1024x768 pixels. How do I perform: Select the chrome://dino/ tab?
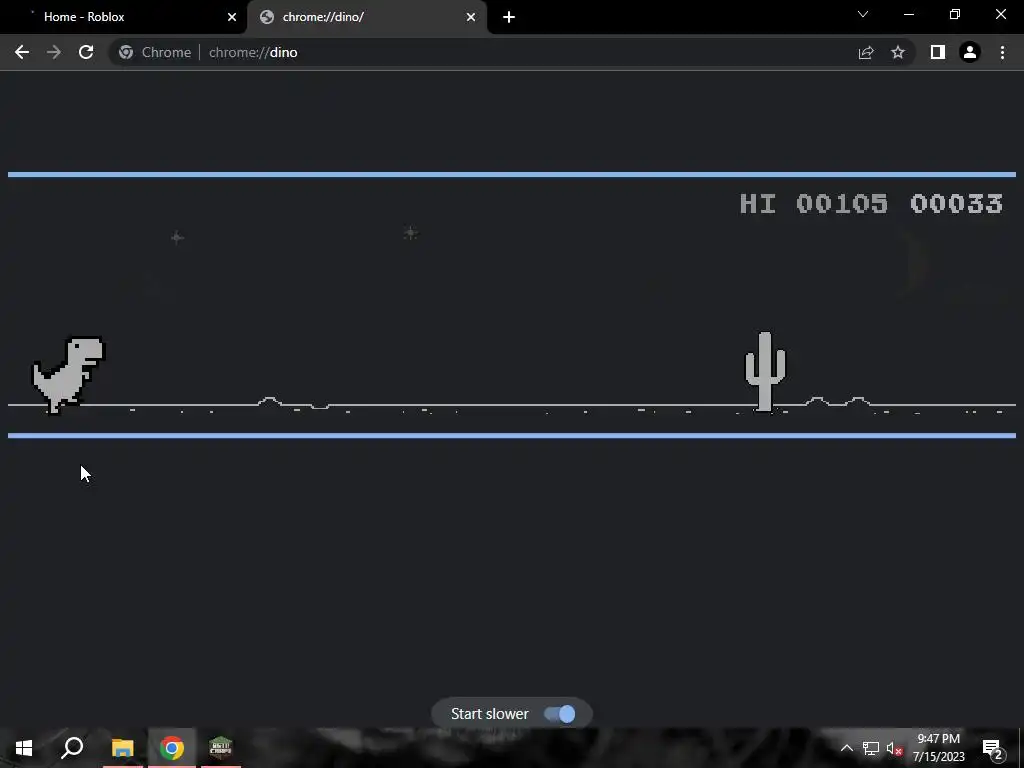(367, 17)
